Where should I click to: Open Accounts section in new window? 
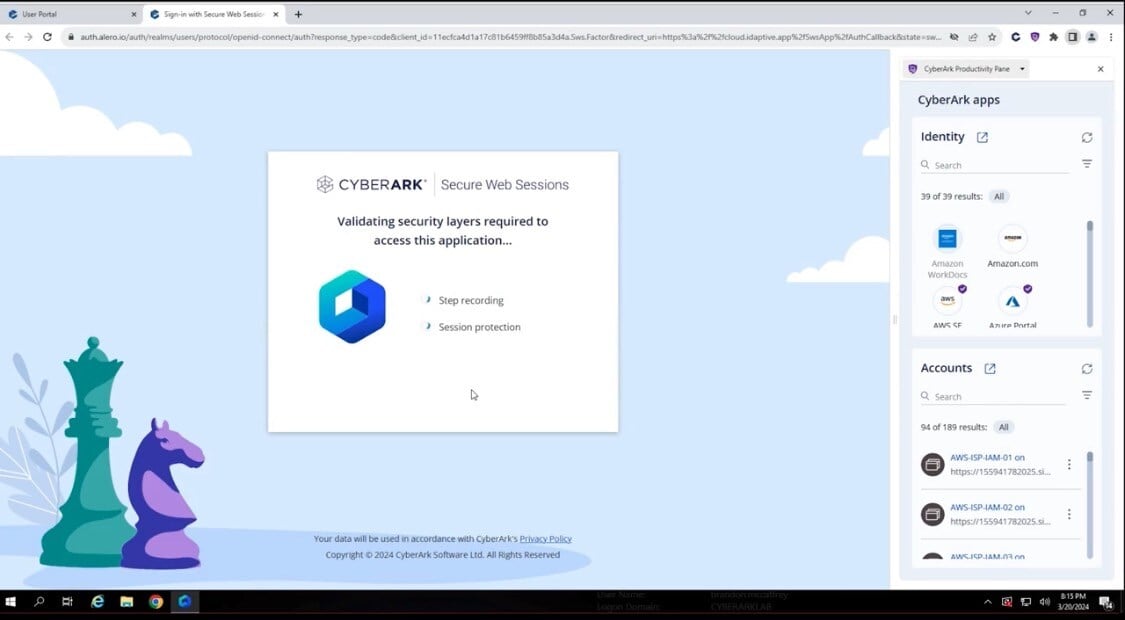990,368
